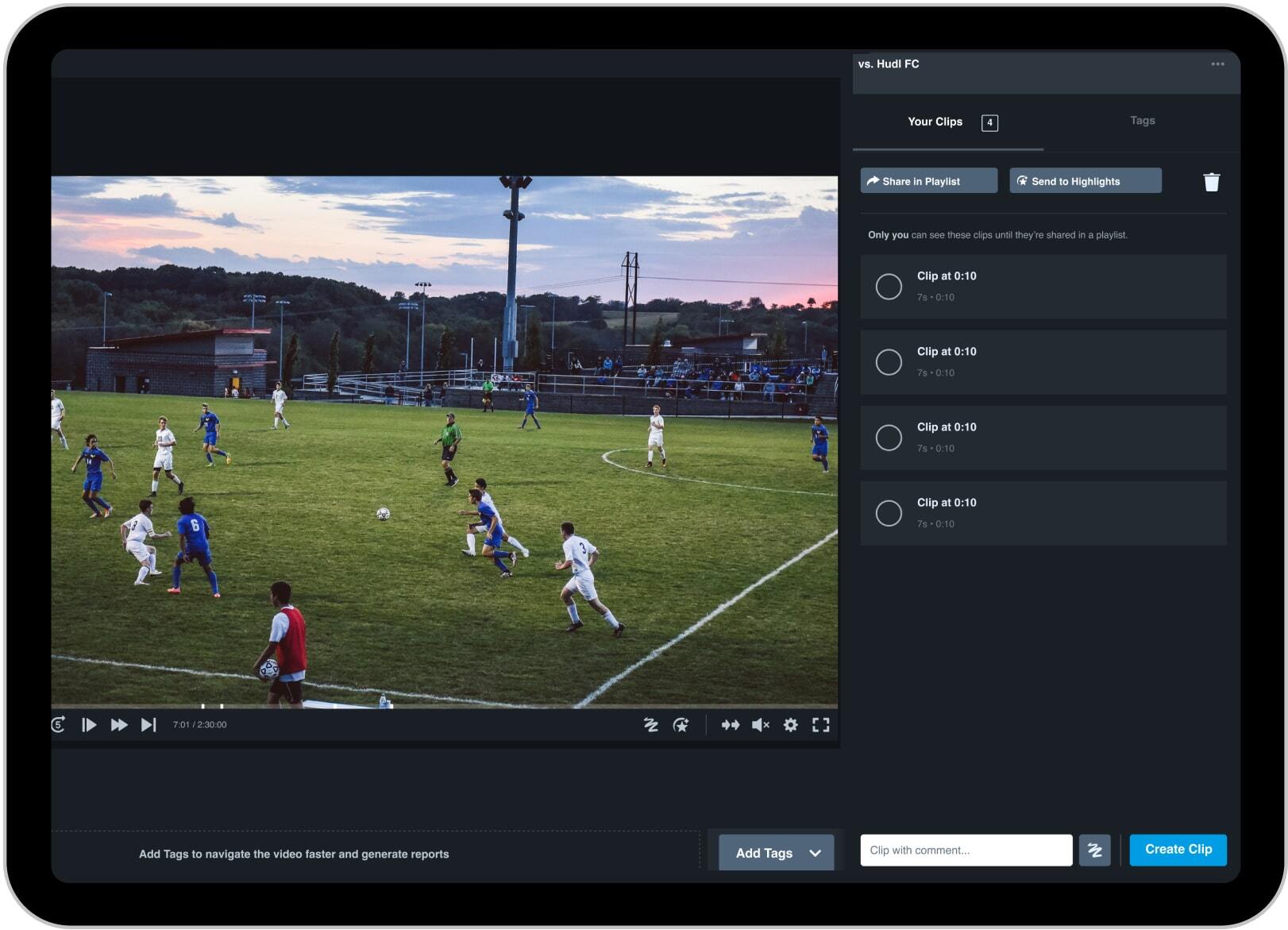Image resolution: width=1288 pixels, height=930 pixels.
Task: Enter fullscreen mode
Action: (x=820, y=724)
